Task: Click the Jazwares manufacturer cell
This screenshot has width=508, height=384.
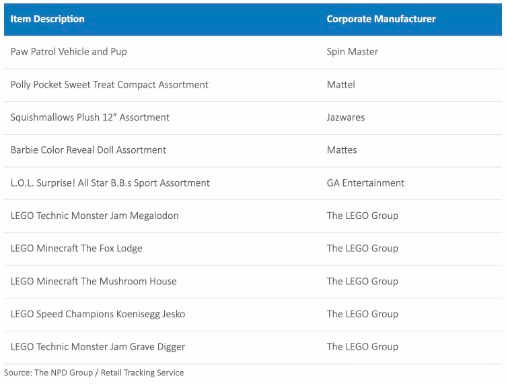Action: tap(346, 117)
